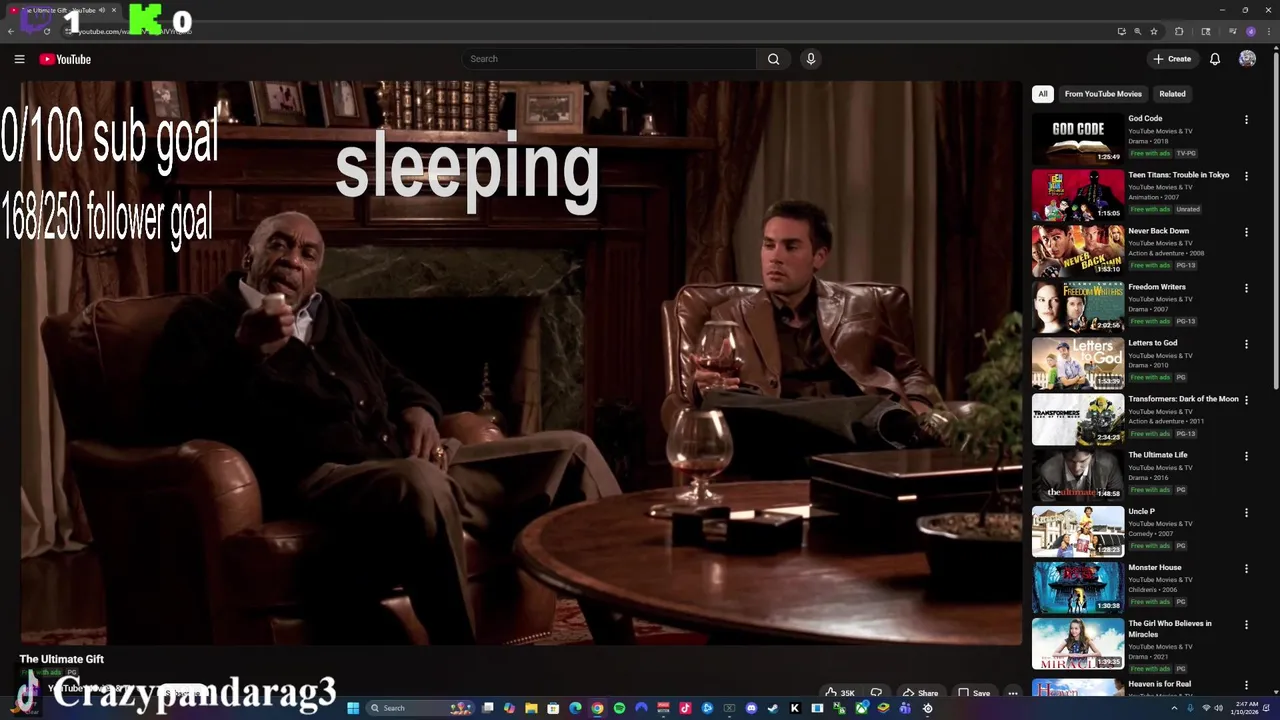Open options menu for Letters to God
Viewport: 1280px width, 720px height.
pyautogui.click(x=1246, y=344)
